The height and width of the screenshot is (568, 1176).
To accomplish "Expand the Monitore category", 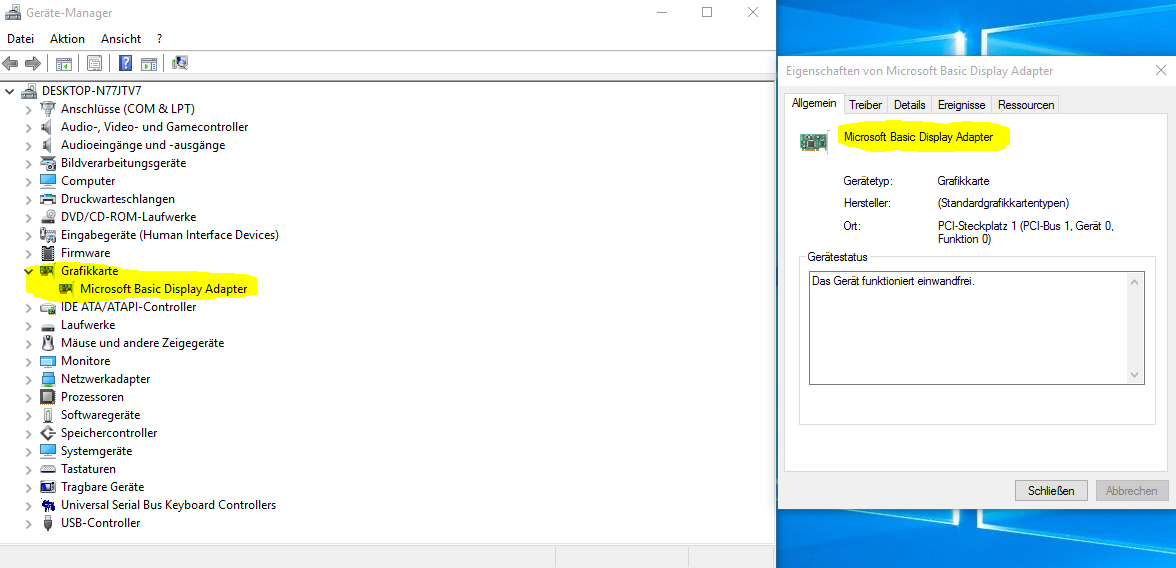I will tap(28, 361).
